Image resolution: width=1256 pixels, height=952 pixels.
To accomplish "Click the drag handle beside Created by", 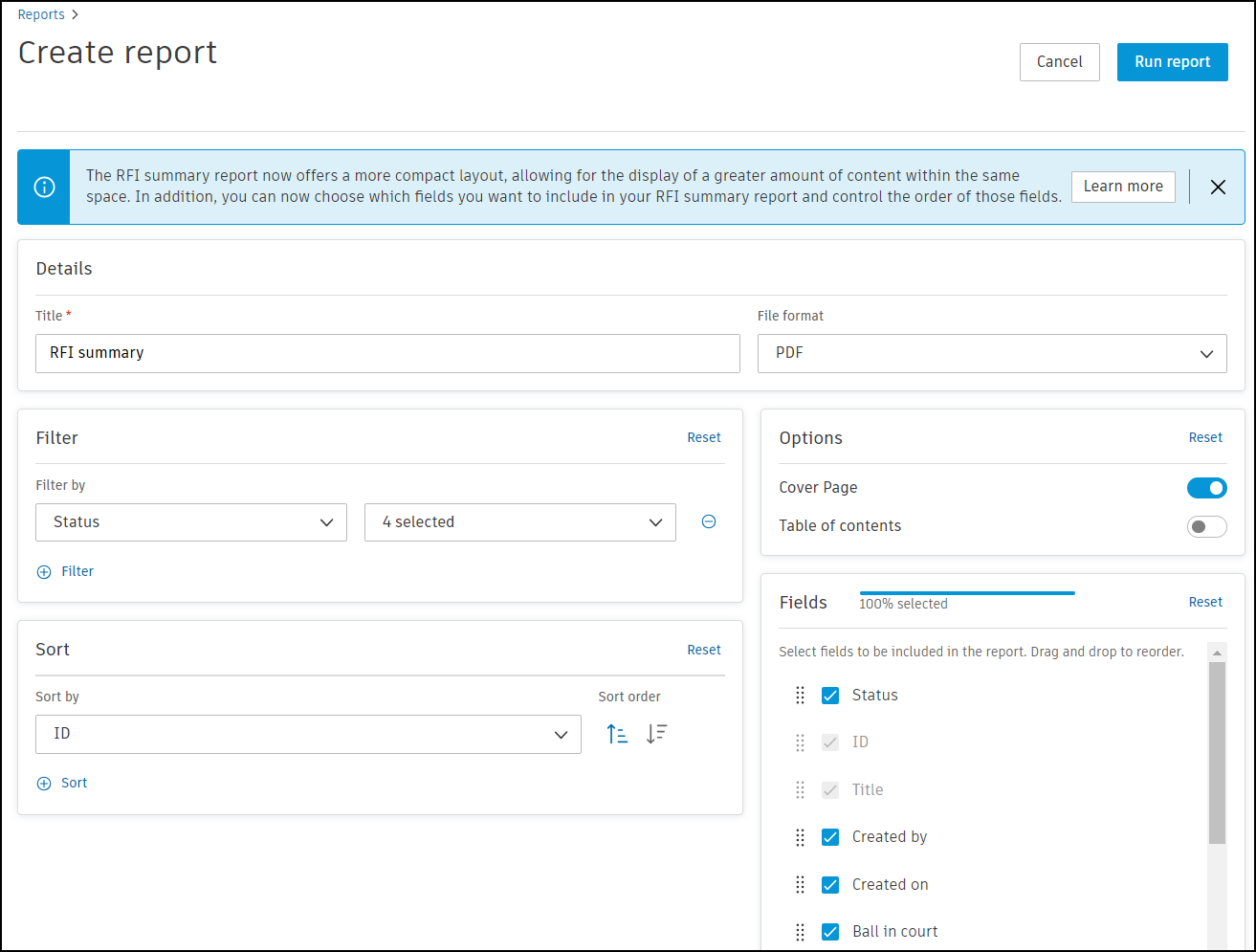I will (x=801, y=837).
